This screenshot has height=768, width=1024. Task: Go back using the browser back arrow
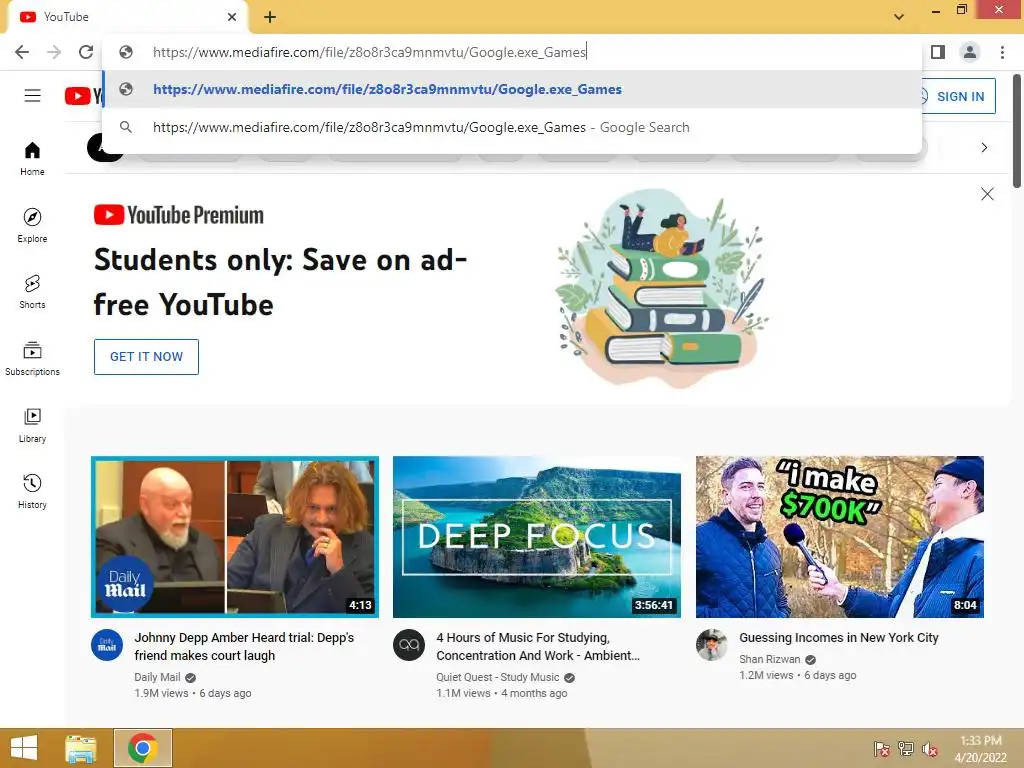pyautogui.click(x=22, y=52)
